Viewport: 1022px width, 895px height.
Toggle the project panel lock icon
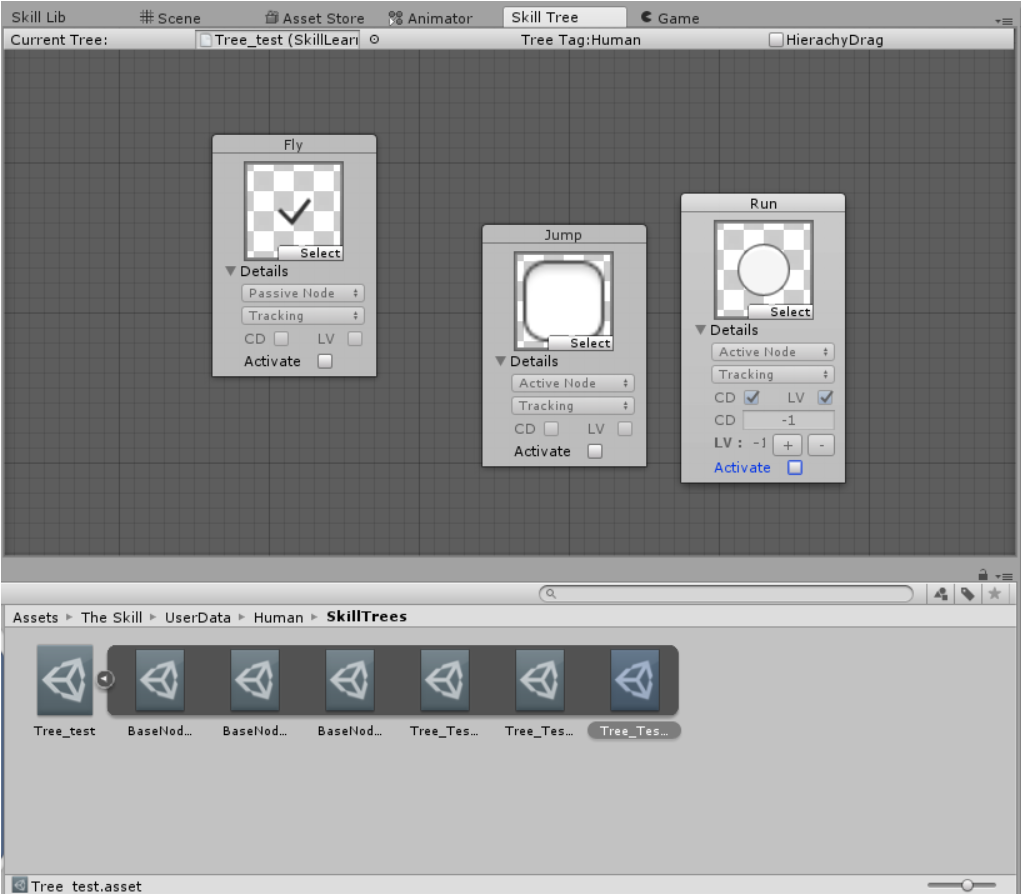pos(983,574)
